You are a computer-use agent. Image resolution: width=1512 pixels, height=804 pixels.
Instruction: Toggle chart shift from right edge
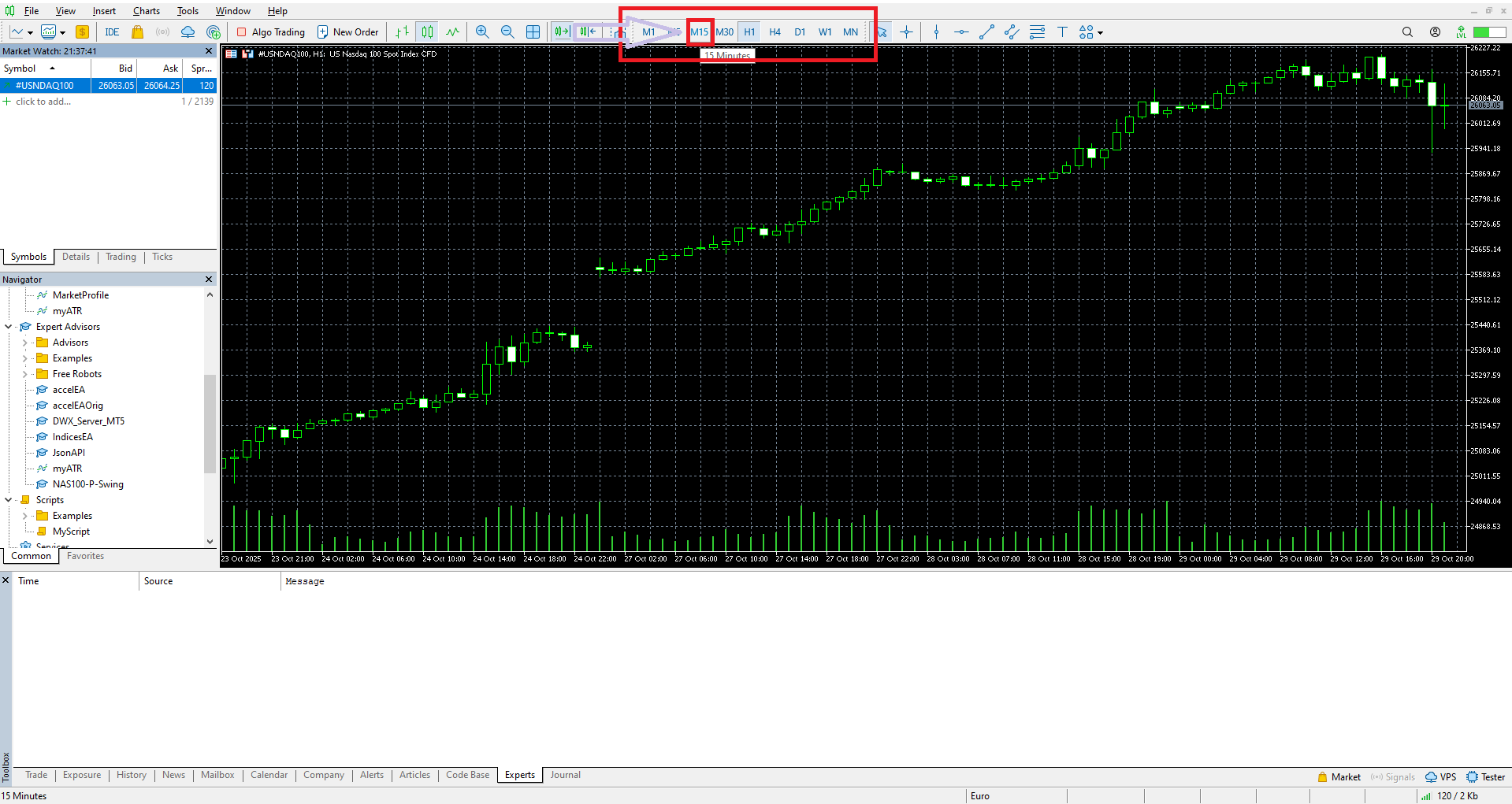[x=587, y=31]
